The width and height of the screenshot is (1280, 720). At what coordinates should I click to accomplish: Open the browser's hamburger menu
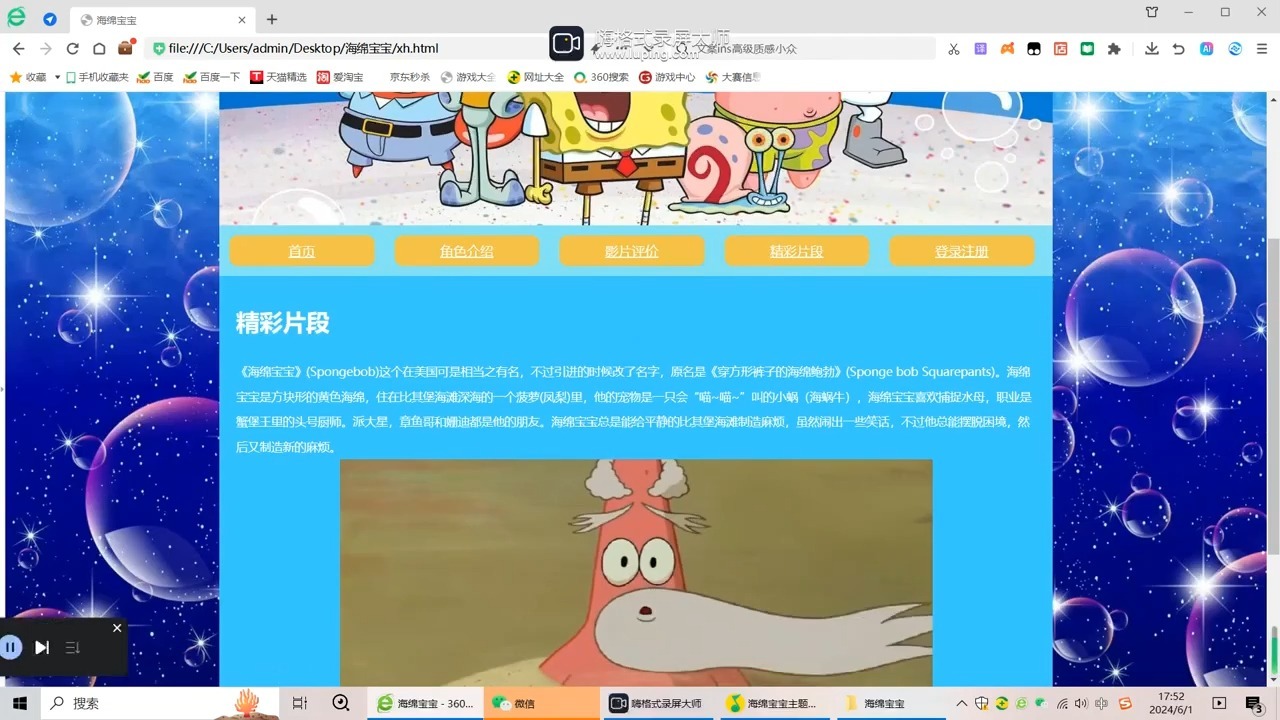click(1262, 48)
